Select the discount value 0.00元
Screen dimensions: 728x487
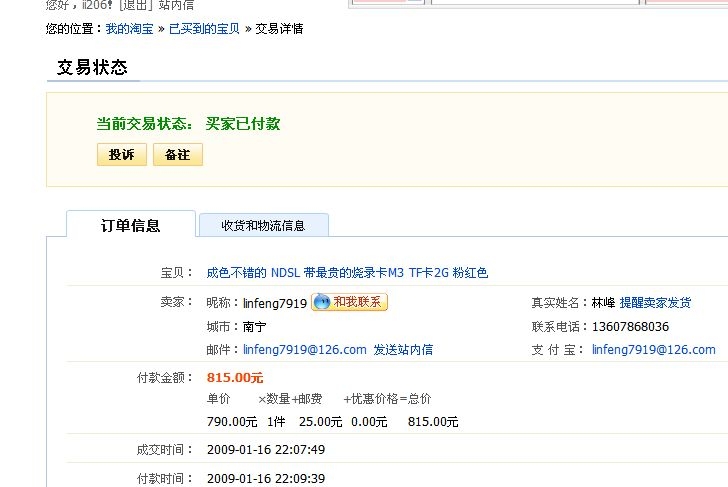pos(369,422)
